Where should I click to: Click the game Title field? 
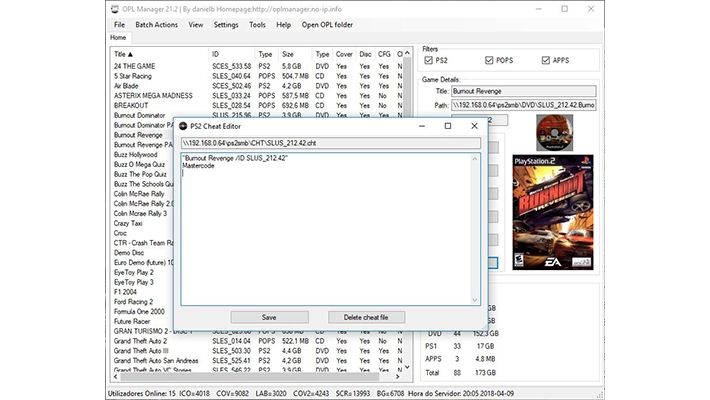[x=523, y=91]
